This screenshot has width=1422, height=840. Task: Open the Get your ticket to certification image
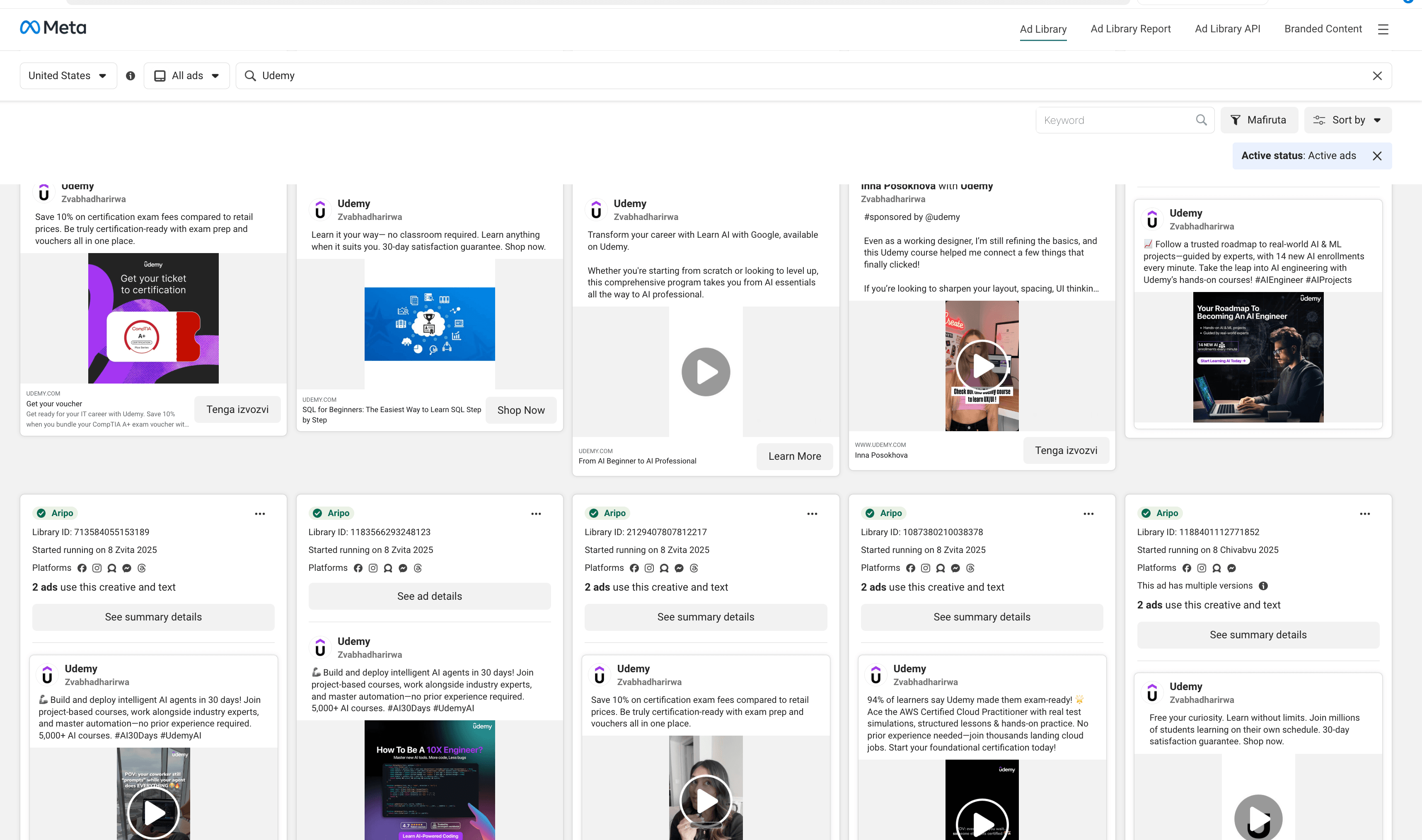pos(153,318)
